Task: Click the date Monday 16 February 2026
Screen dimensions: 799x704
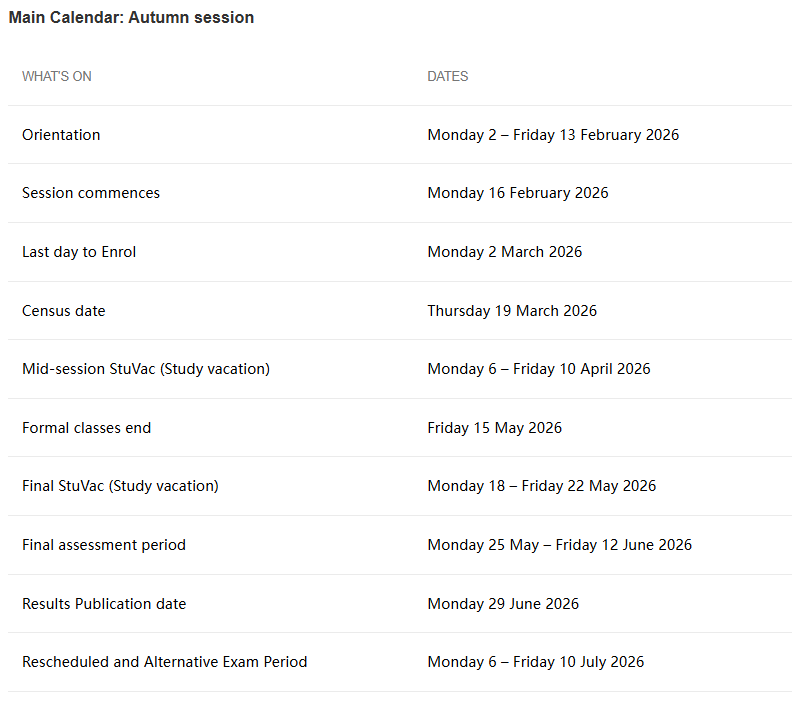Action: [518, 193]
